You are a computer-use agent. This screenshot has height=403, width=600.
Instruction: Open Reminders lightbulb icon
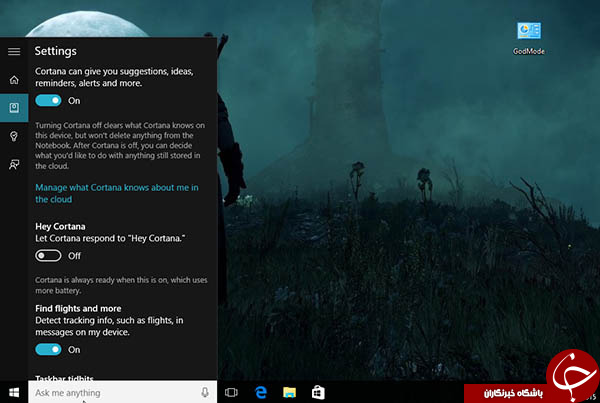[x=14, y=136]
